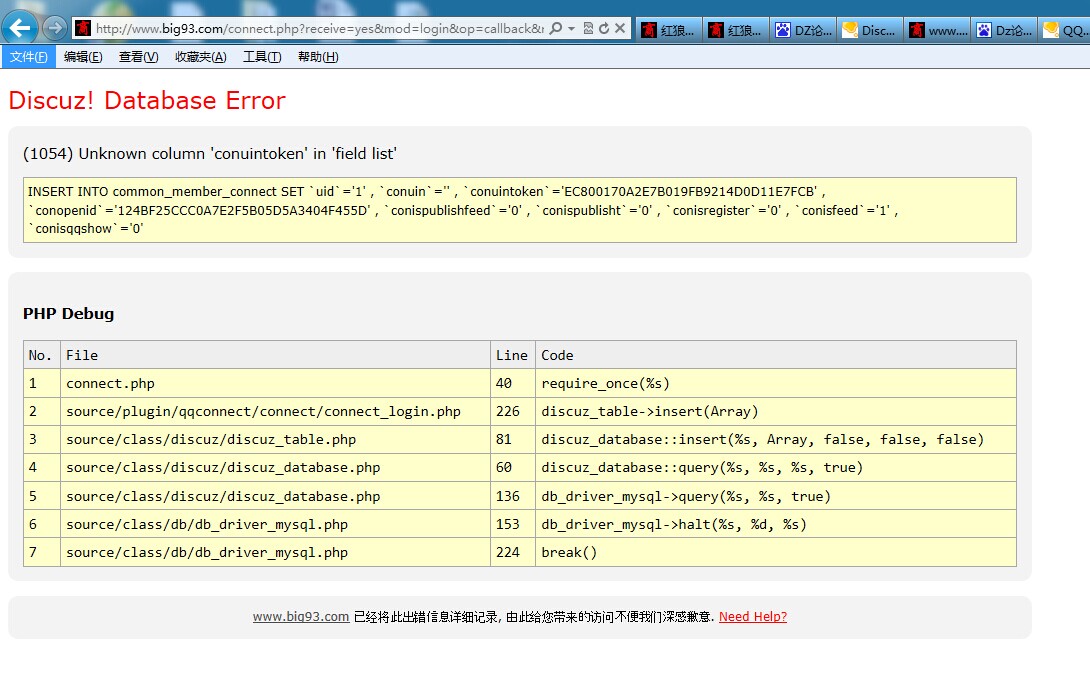This screenshot has width=1090, height=692.
Task: Click the red site favicon in address bar
Action: tap(84, 29)
